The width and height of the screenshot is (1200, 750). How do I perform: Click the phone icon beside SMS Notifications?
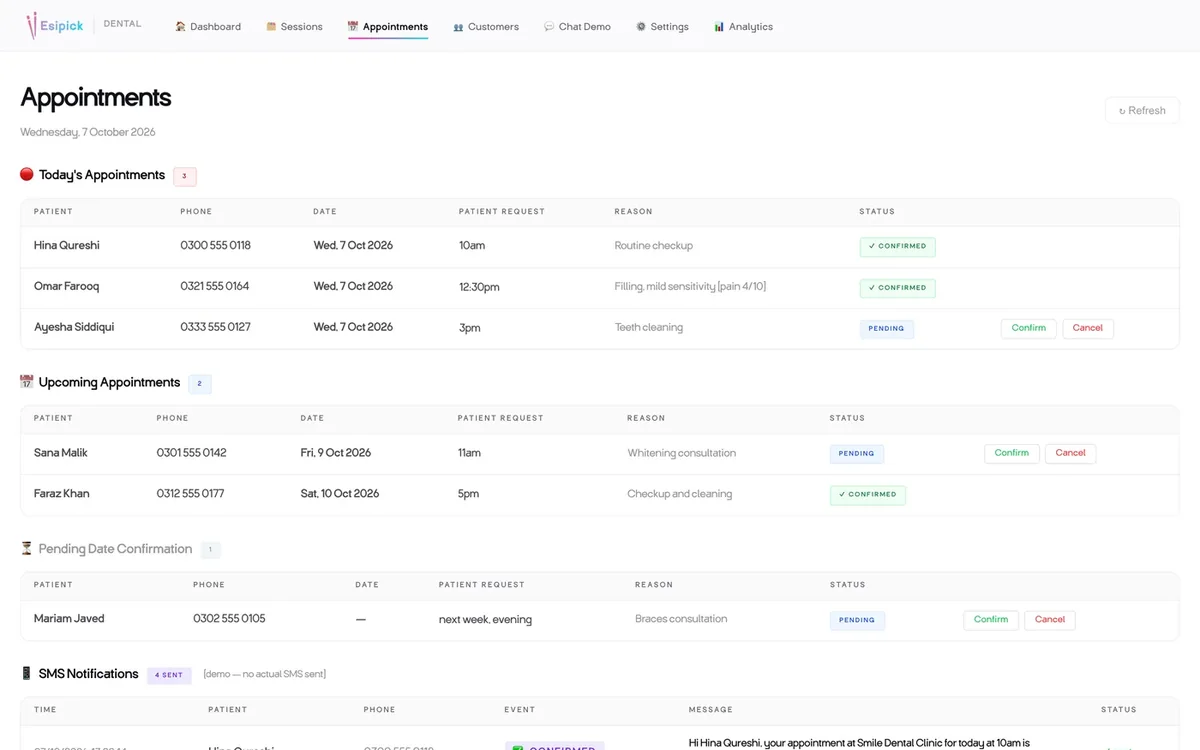[x=27, y=674]
